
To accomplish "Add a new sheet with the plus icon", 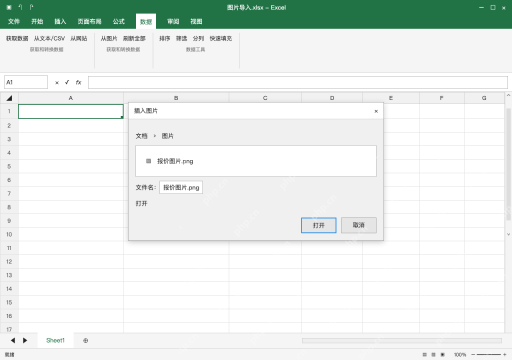I will pyautogui.click(x=86, y=341).
